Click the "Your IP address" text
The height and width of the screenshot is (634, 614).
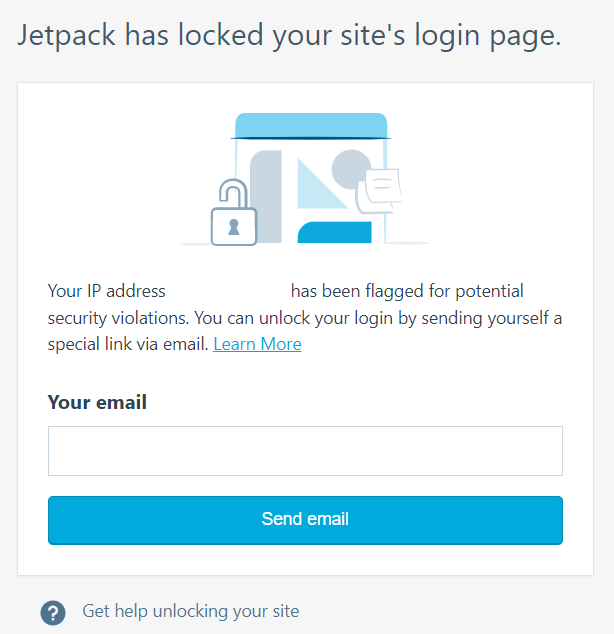click(x=106, y=292)
